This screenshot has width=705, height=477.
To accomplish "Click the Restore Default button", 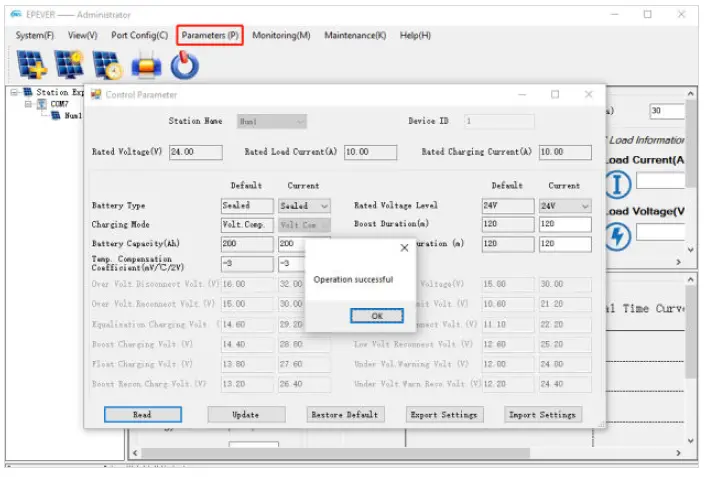I will [x=343, y=414].
